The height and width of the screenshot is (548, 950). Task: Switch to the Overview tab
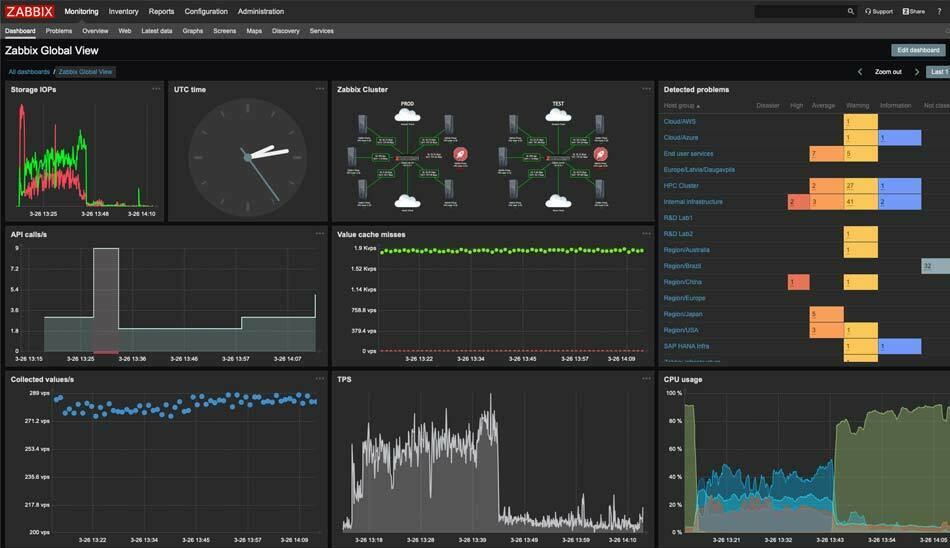(95, 31)
